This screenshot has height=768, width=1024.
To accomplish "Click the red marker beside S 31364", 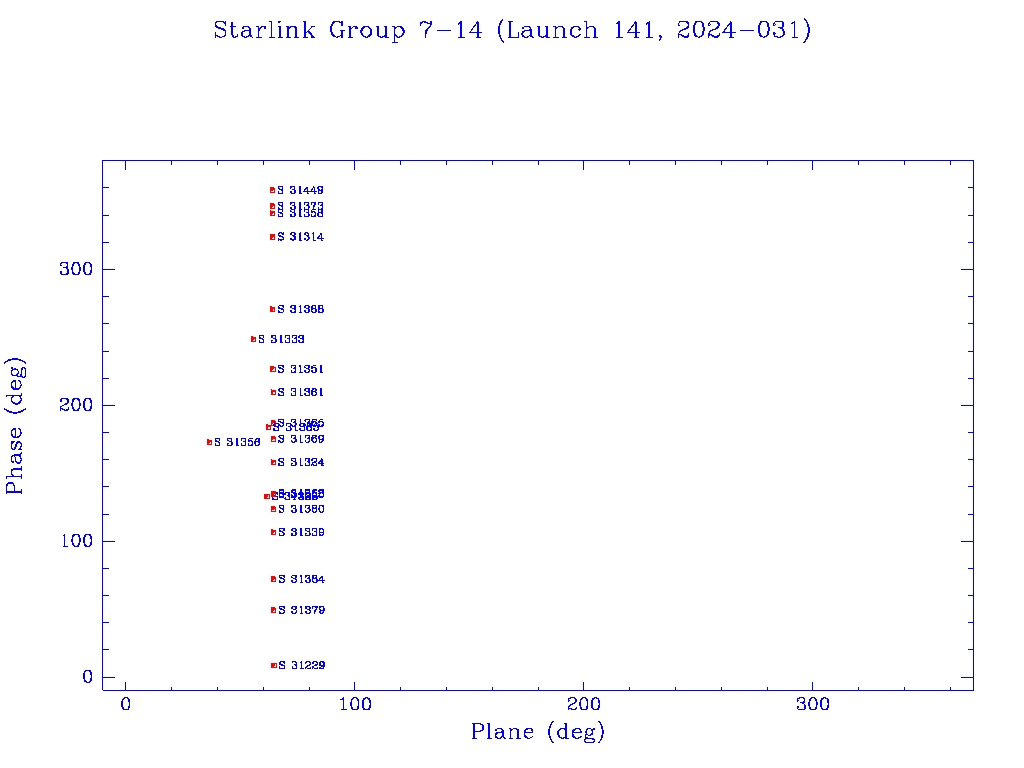I will click(x=274, y=579).
